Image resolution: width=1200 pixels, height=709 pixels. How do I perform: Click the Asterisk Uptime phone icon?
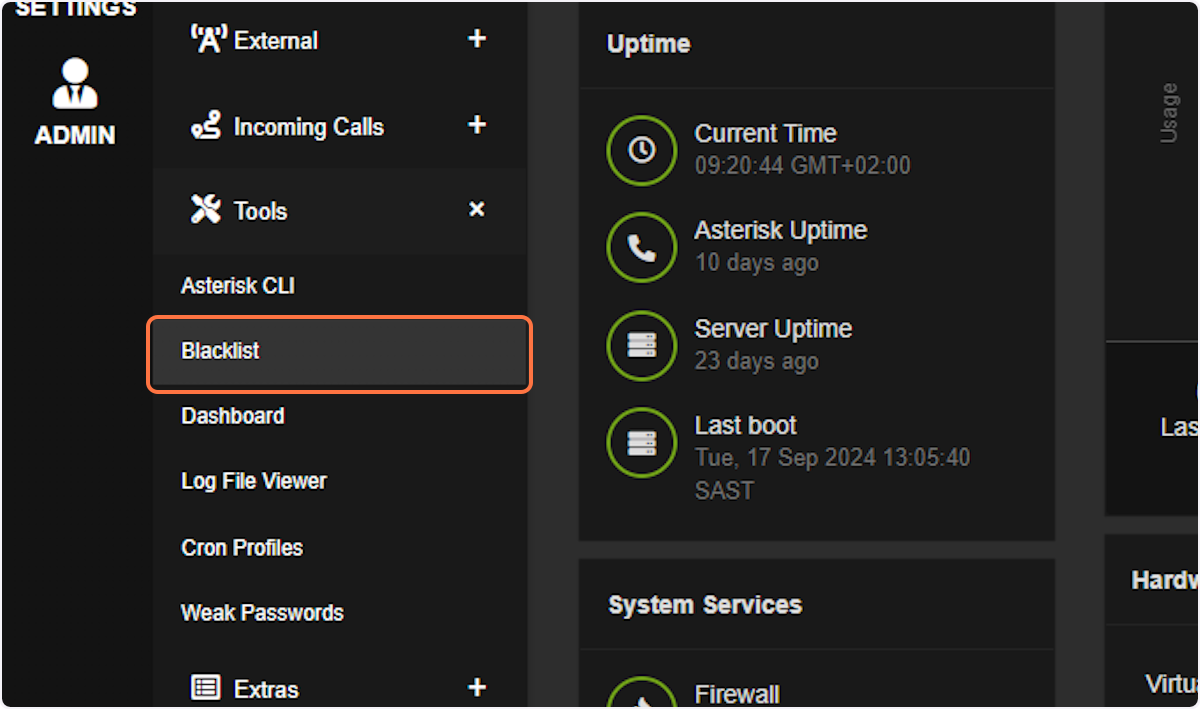coord(641,247)
